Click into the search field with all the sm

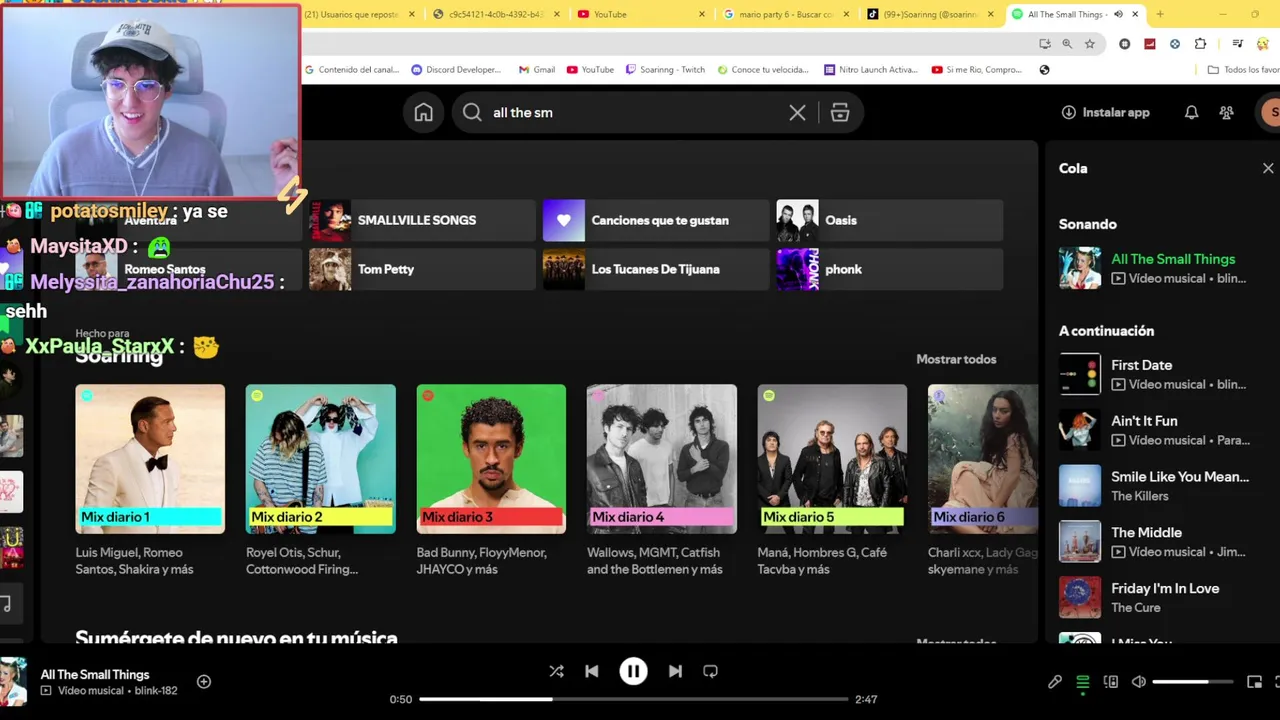[635, 113]
